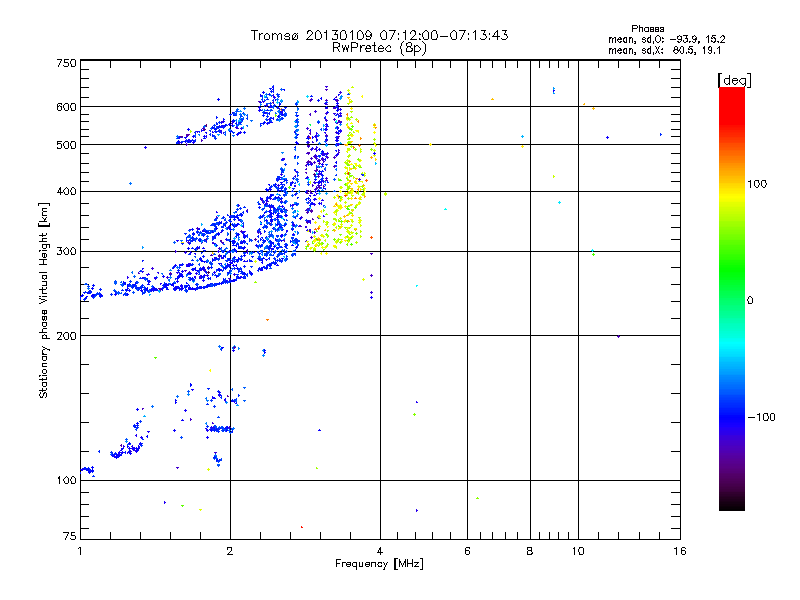The width and height of the screenshot is (800, 600).
Task: Click the '4' frequency axis tick label
Action: pyautogui.click(x=380, y=551)
